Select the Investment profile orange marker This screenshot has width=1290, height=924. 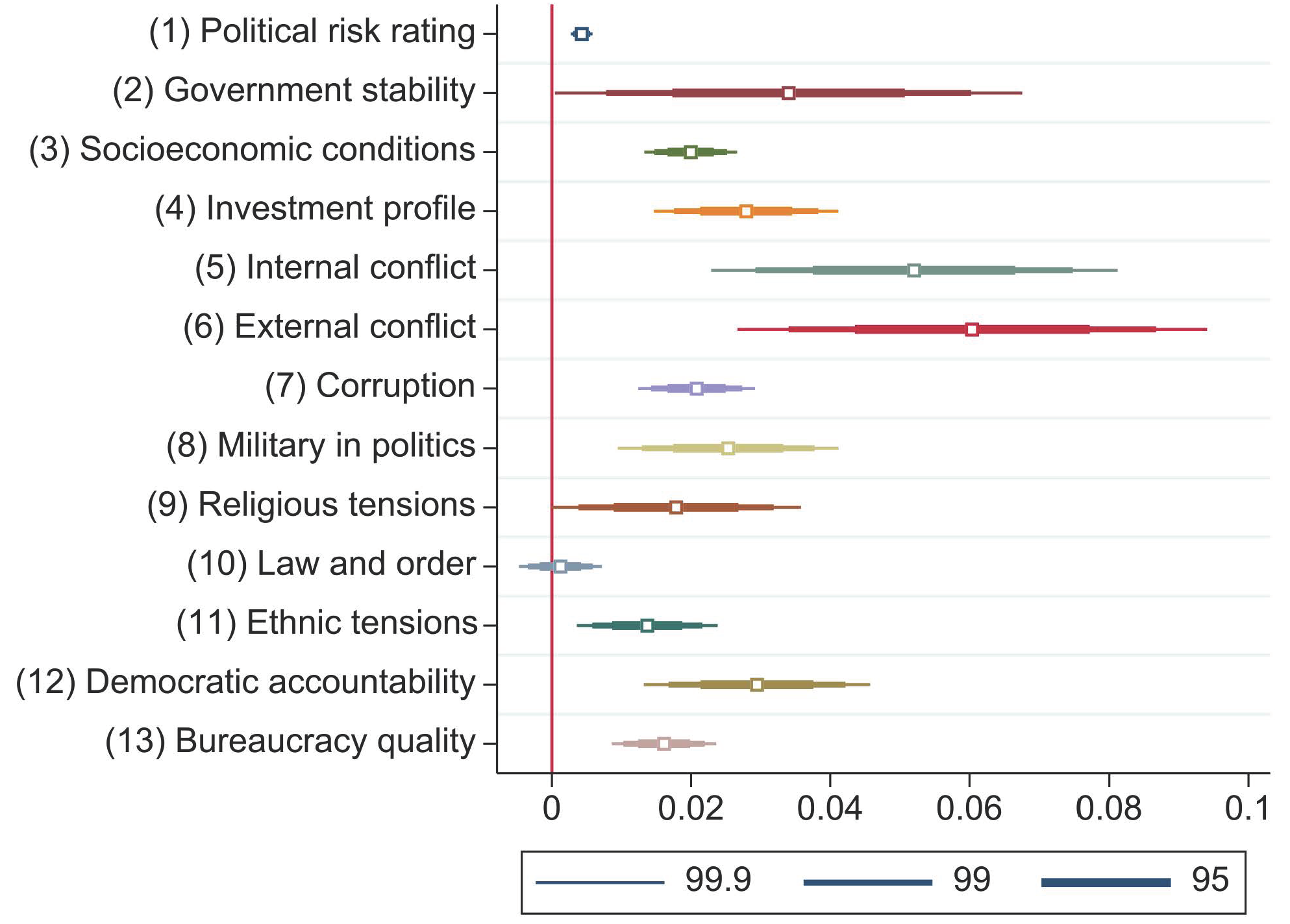pyautogui.click(x=746, y=211)
